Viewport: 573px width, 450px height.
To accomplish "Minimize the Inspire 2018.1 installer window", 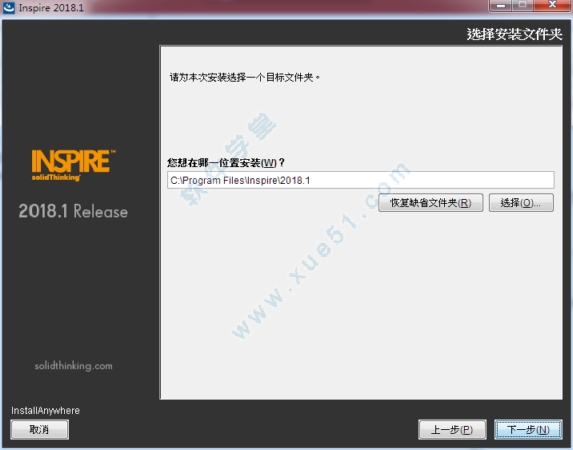I will pos(501,6).
